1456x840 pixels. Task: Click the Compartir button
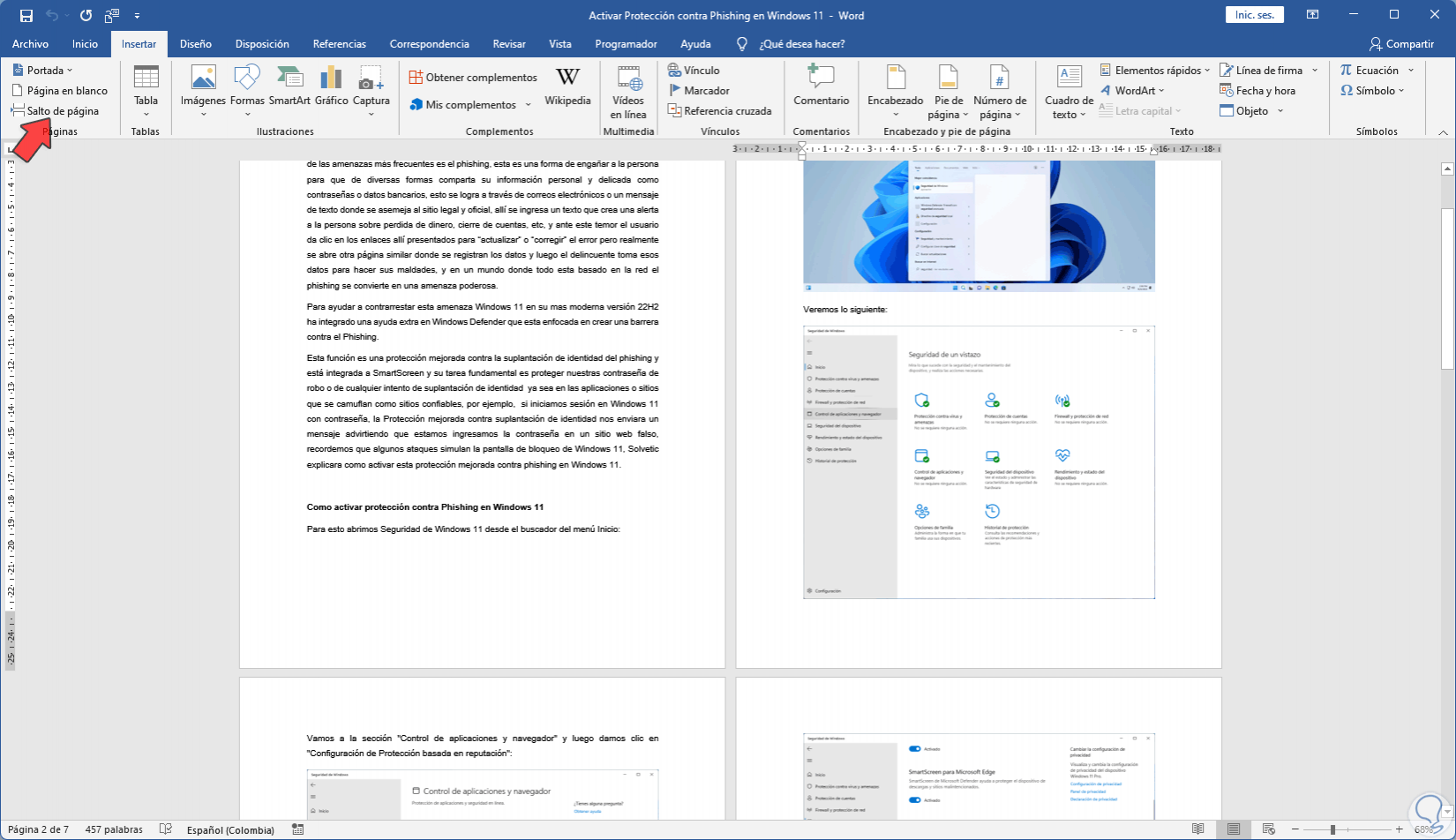1401,44
